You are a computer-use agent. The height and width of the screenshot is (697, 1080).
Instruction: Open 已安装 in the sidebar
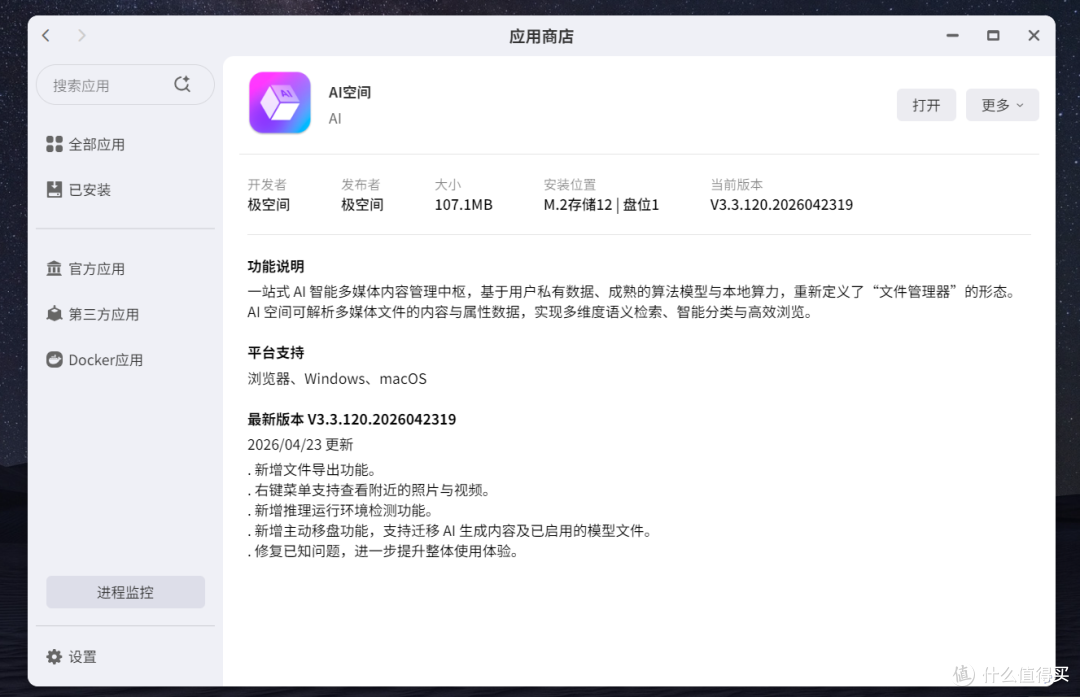pos(79,189)
